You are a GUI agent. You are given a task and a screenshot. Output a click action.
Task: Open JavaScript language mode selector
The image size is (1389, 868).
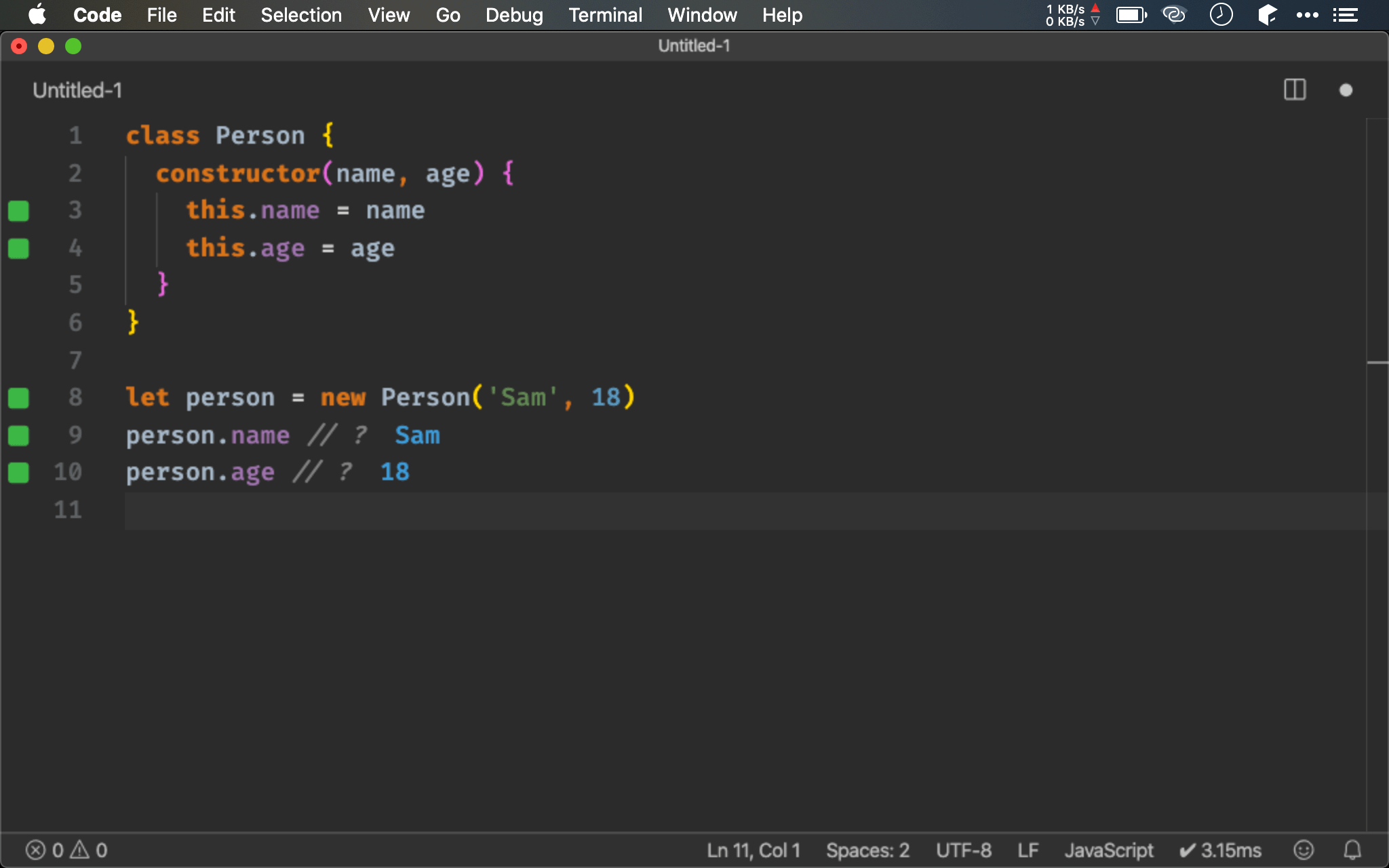[x=1108, y=850]
